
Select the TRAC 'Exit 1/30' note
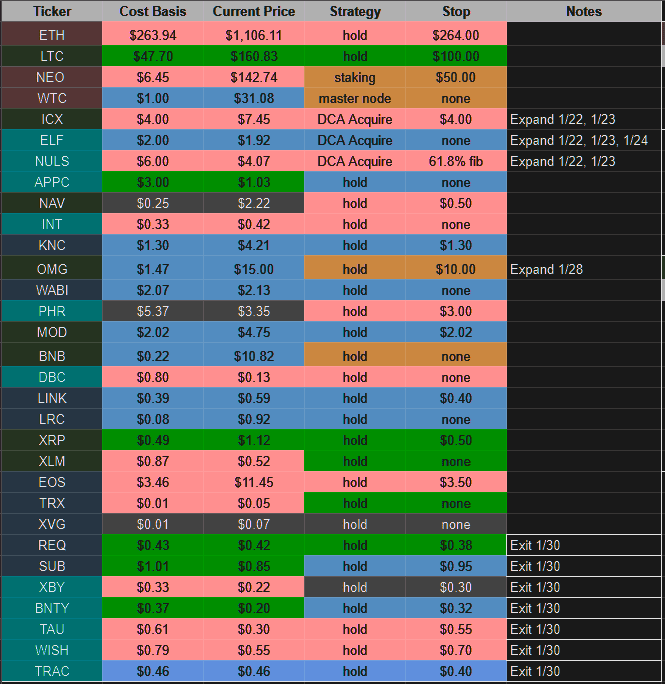pyautogui.click(x=584, y=671)
